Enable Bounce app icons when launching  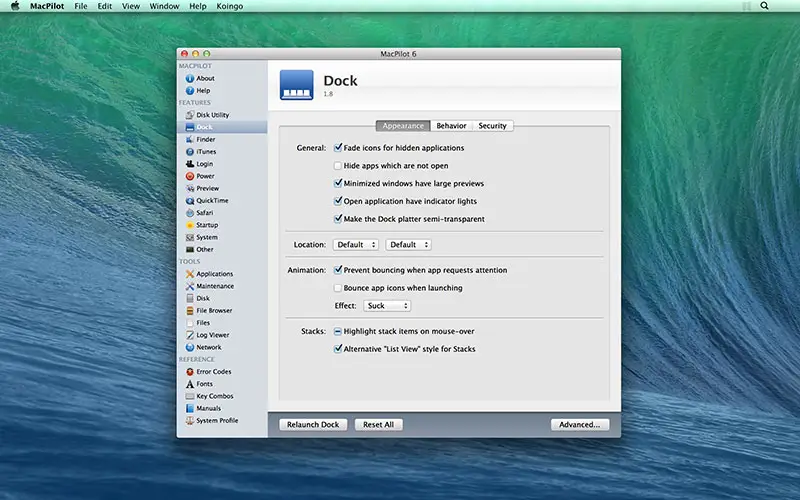click(338, 288)
